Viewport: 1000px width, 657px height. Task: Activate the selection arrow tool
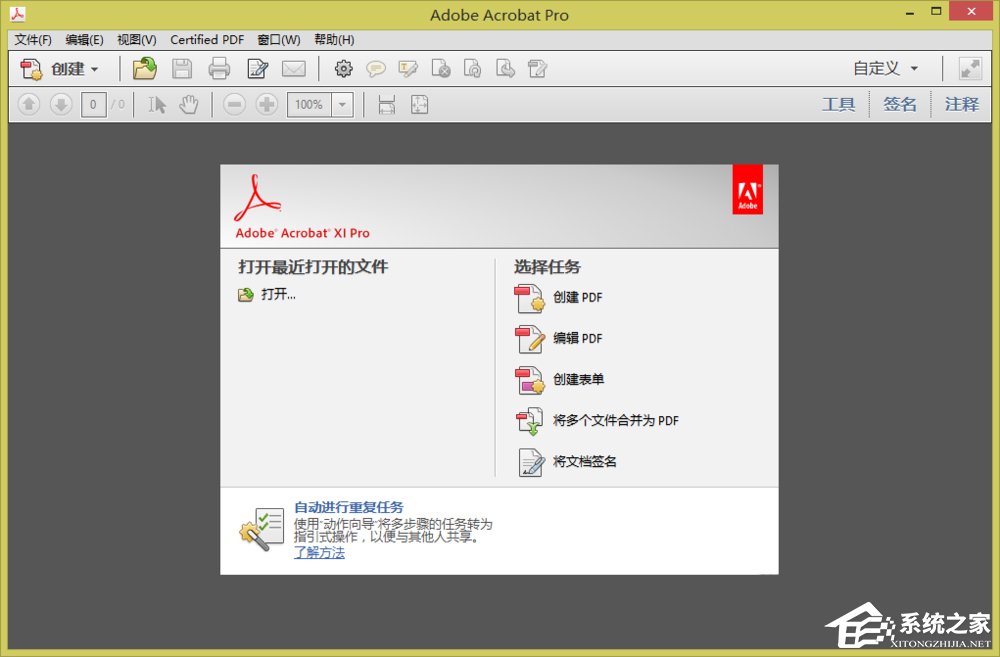pyautogui.click(x=157, y=104)
